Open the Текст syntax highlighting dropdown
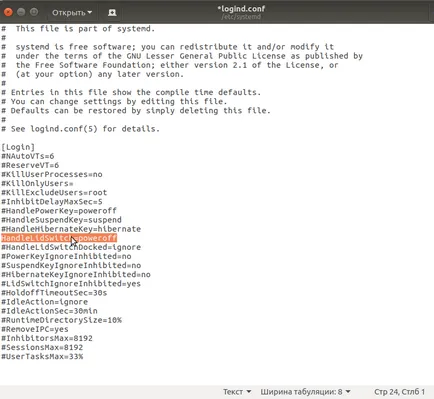This screenshot has width=434, height=399. point(237,392)
